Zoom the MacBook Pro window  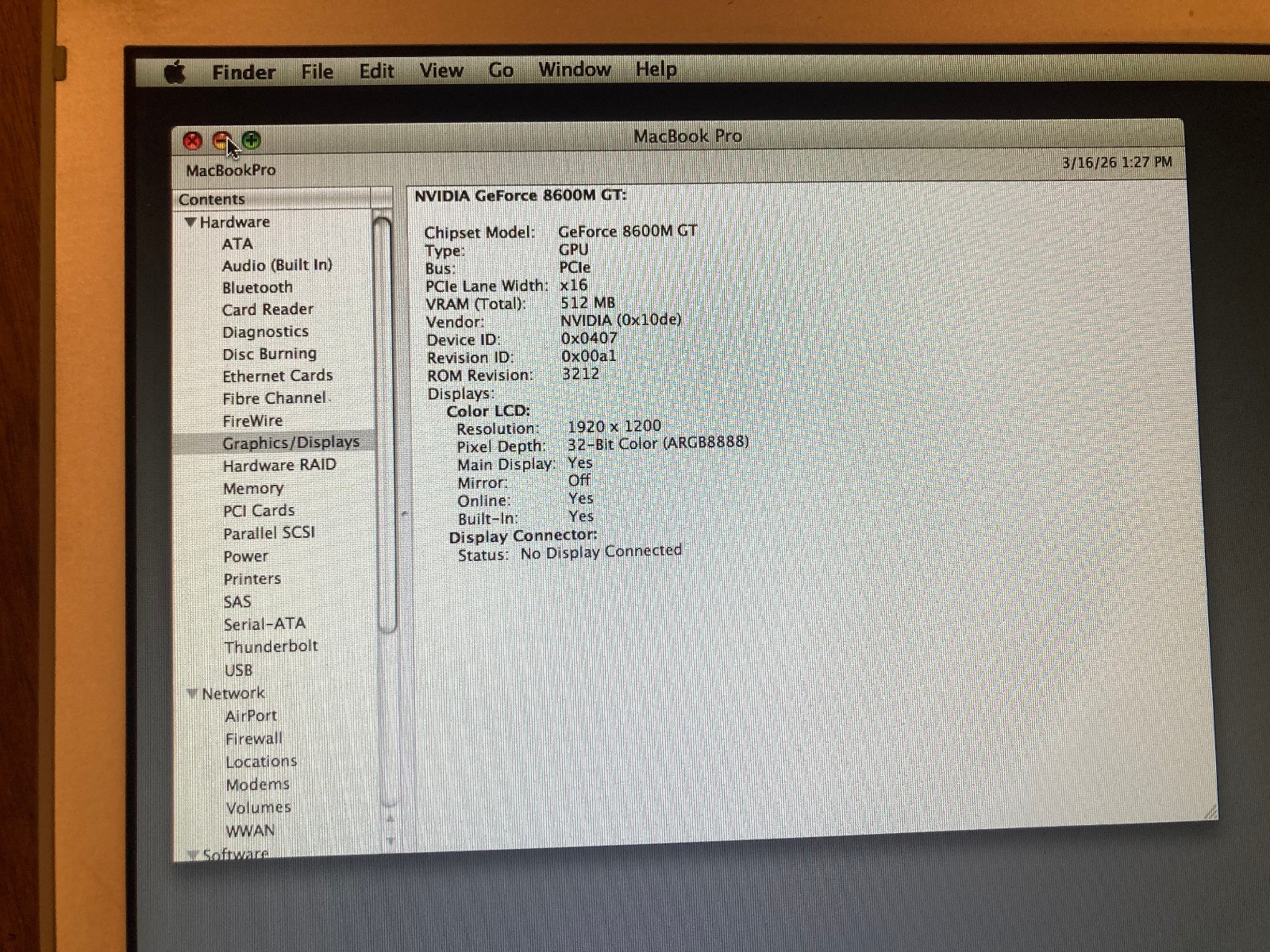(252, 141)
